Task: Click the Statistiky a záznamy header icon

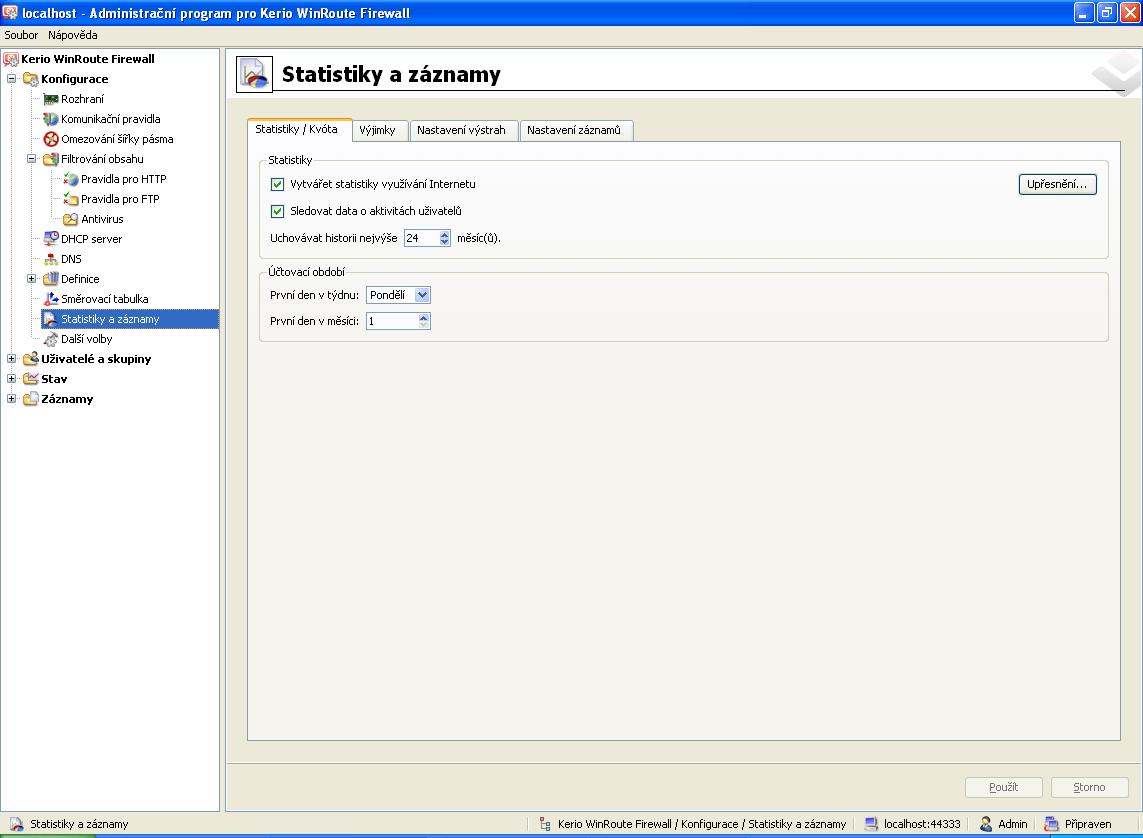Action: click(x=254, y=74)
